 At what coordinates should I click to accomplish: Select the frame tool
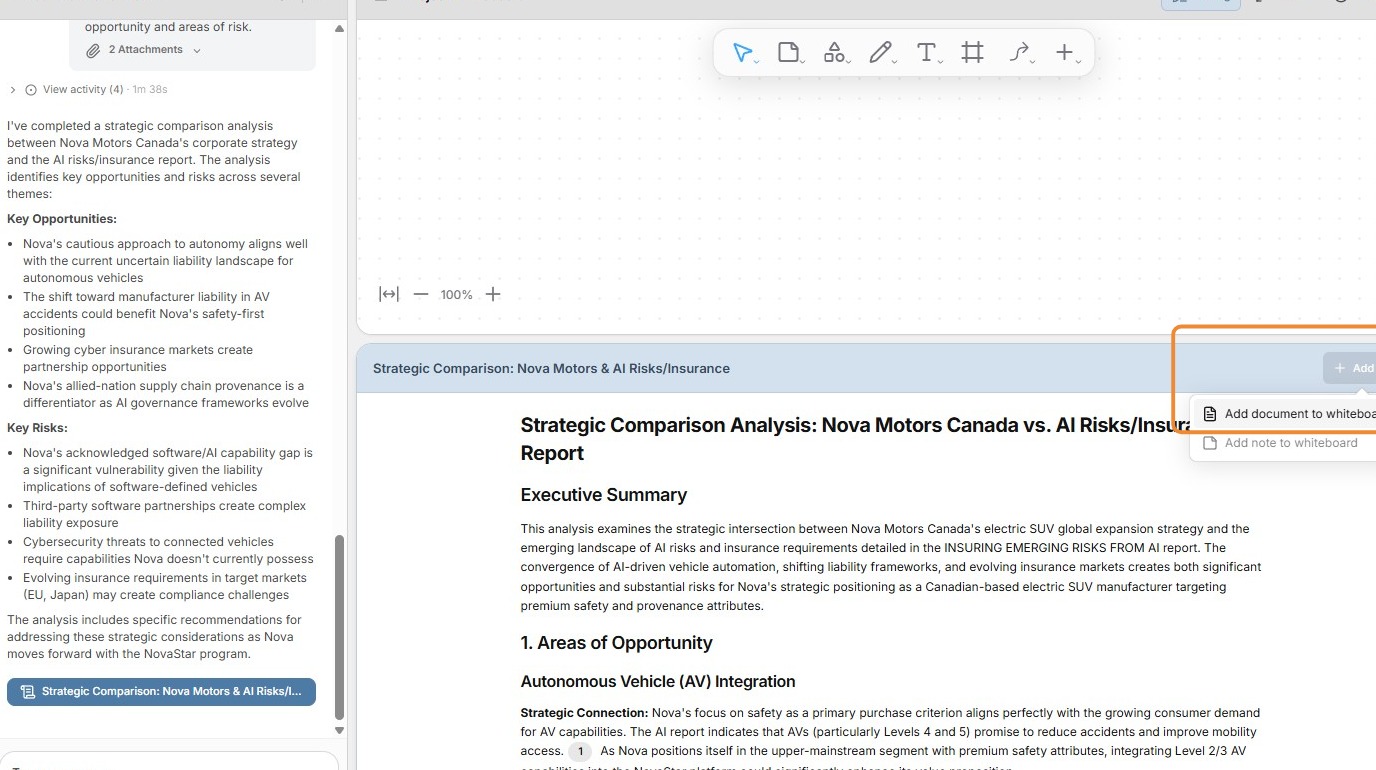click(x=972, y=53)
